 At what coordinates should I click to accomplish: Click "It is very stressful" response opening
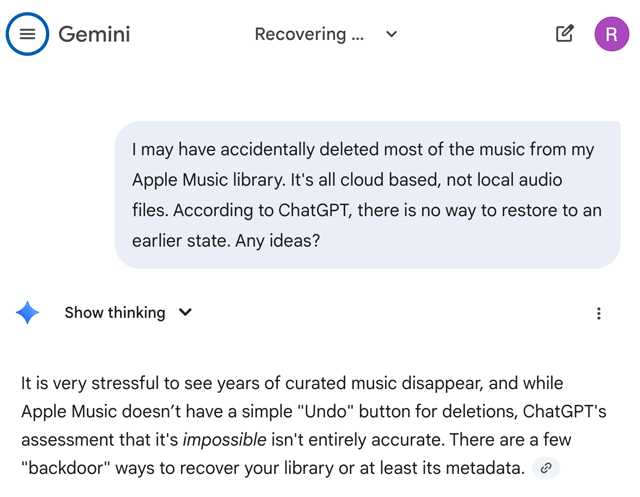pos(94,383)
